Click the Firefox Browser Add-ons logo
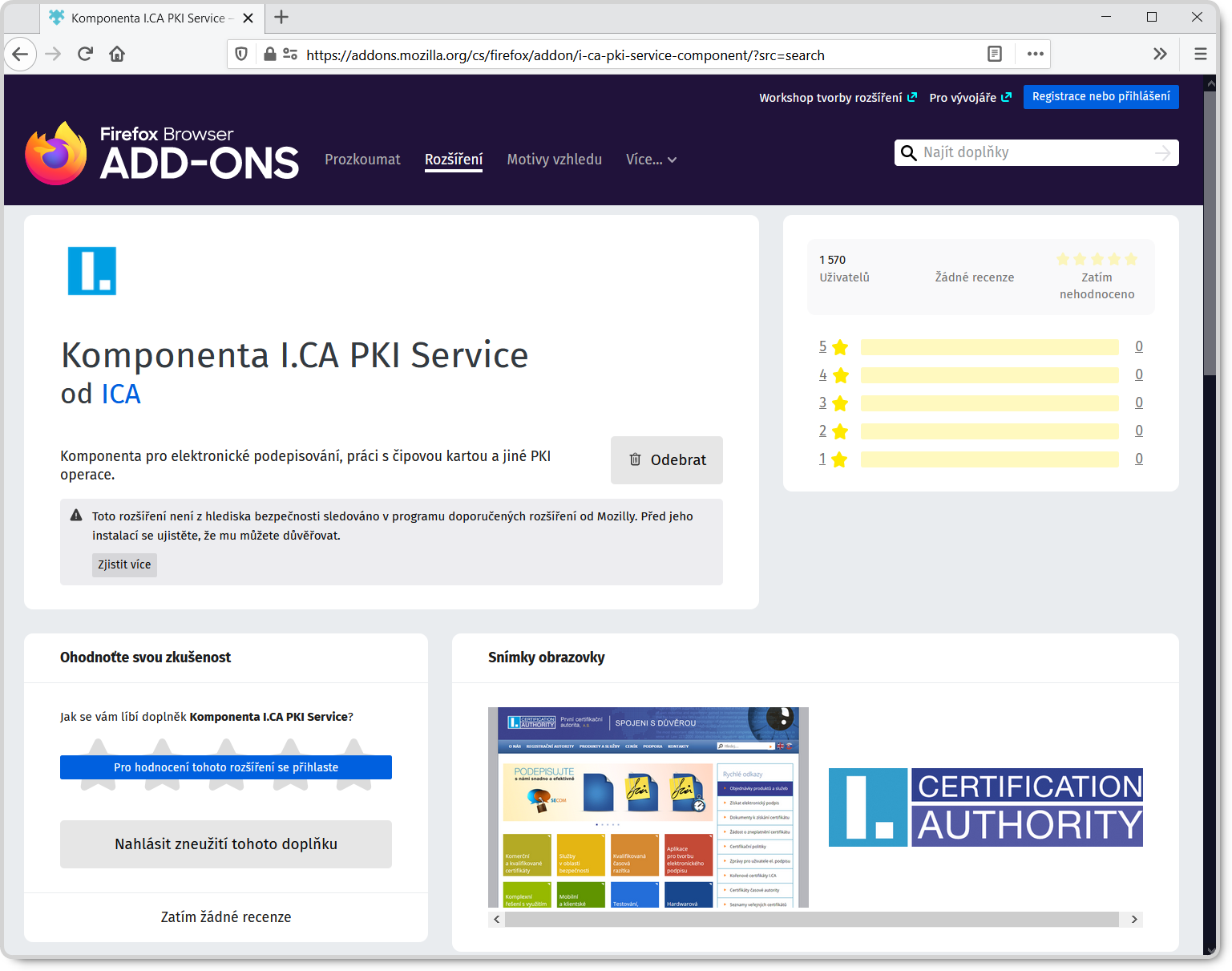Viewport: 1232px width, 971px height. (162, 153)
